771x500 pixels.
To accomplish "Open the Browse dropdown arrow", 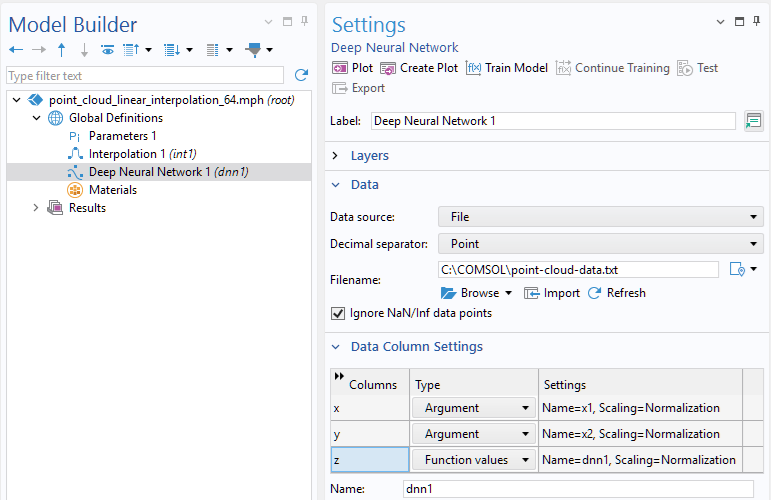I will [508, 293].
